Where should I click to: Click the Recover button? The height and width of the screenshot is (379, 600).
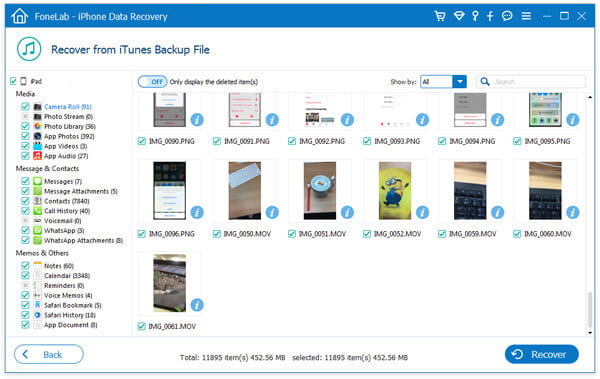point(541,354)
